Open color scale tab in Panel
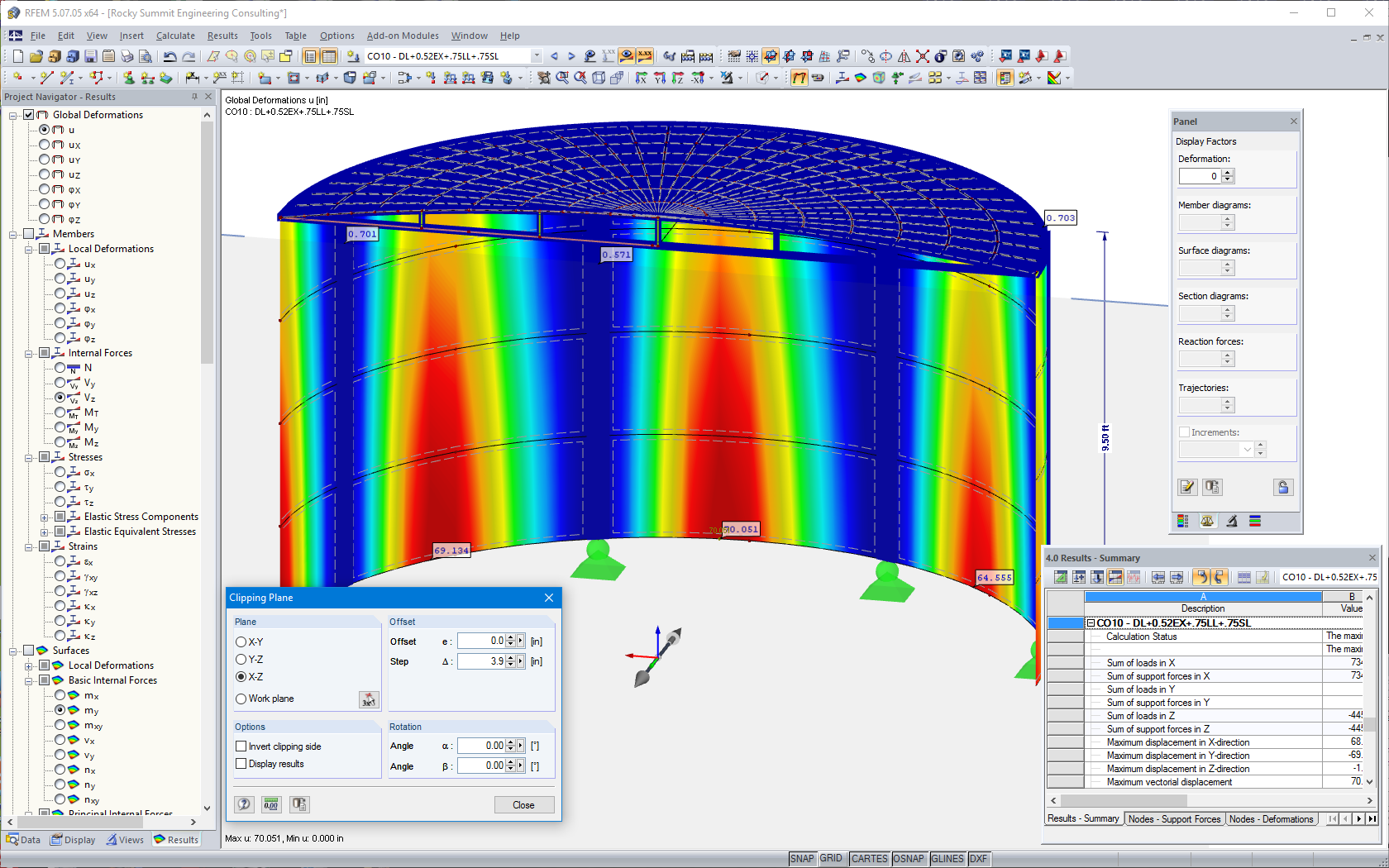Viewport: 1389px width, 868px height. coord(1183,521)
